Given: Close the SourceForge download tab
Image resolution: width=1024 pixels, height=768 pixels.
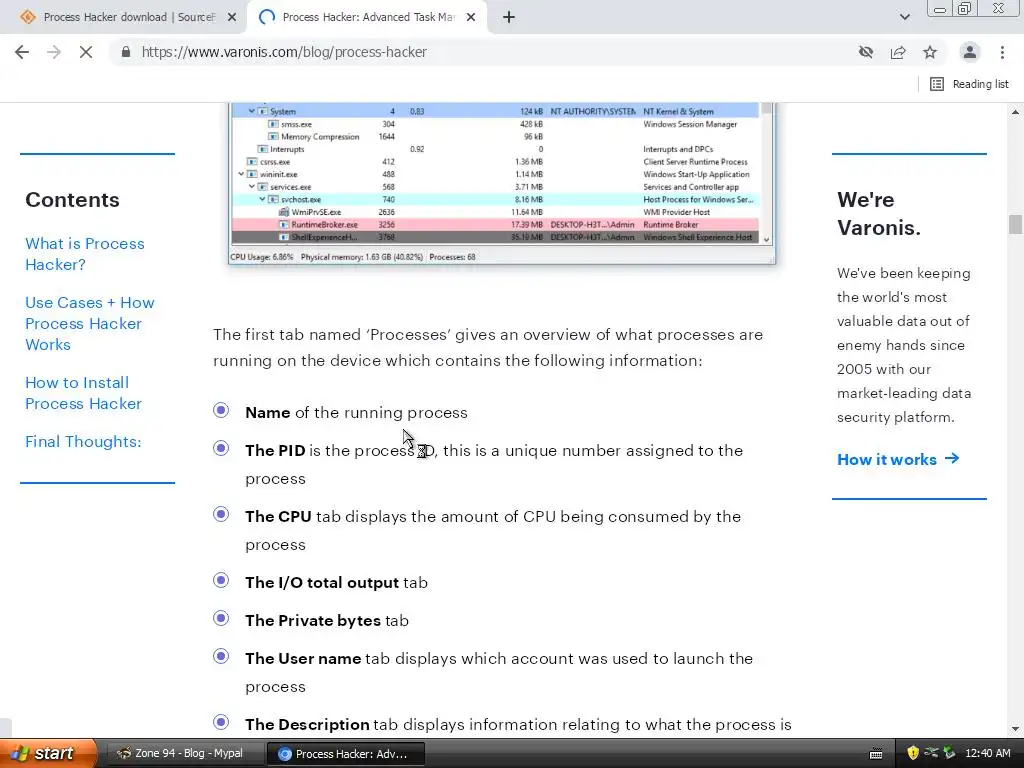Looking at the screenshot, I should coord(232,17).
